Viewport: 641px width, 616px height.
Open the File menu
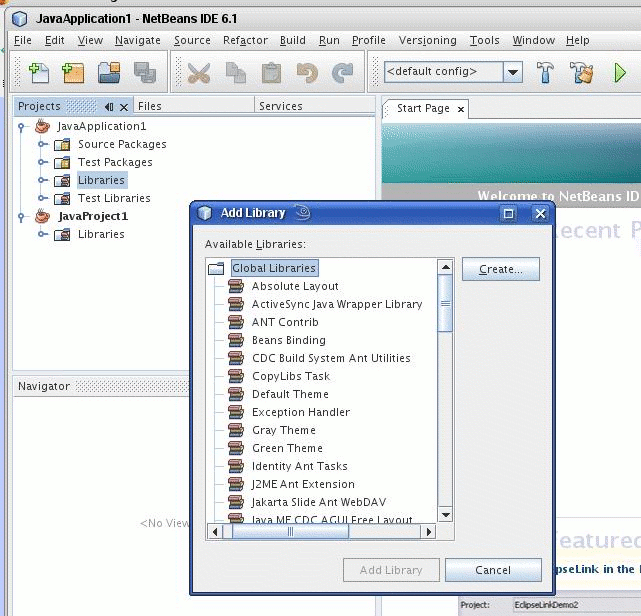pyautogui.click(x=22, y=40)
